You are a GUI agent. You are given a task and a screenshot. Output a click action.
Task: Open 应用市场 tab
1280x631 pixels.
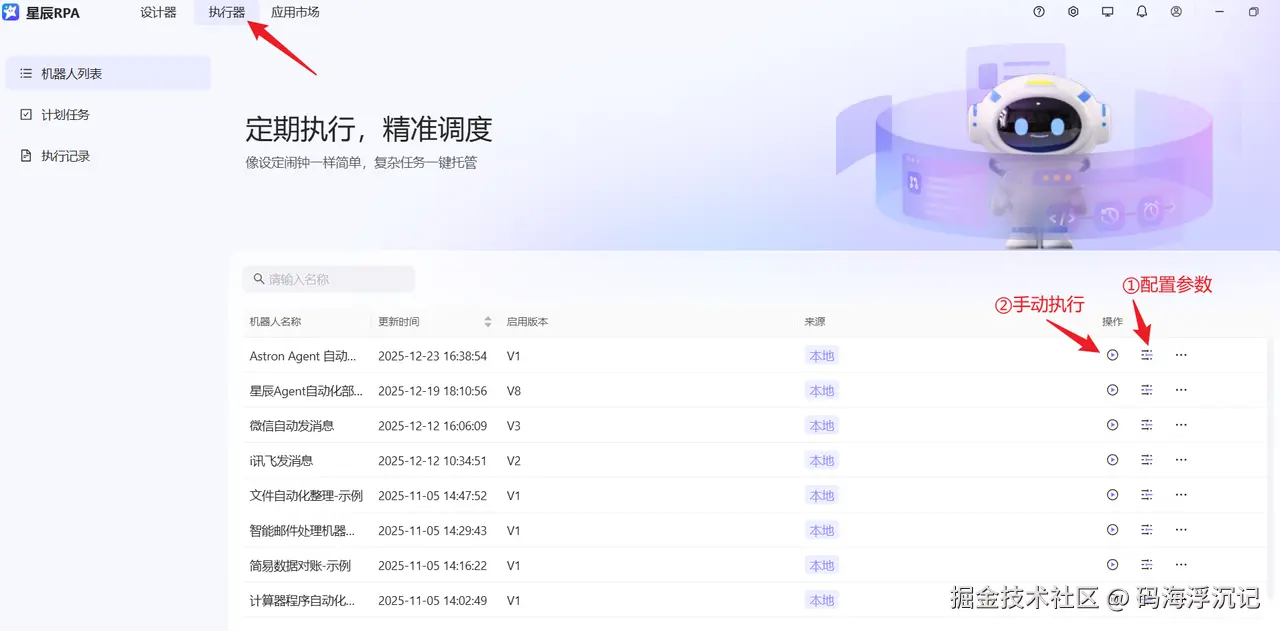[x=295, y=12]
